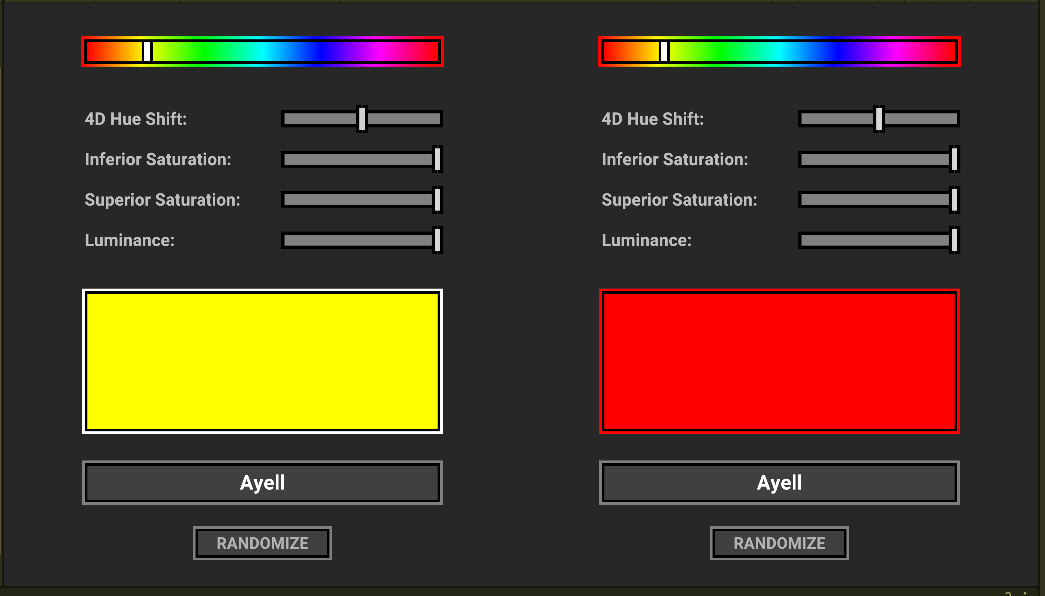Select the yellow color preview swatch

pyautogui.click(x=262, y=361)
